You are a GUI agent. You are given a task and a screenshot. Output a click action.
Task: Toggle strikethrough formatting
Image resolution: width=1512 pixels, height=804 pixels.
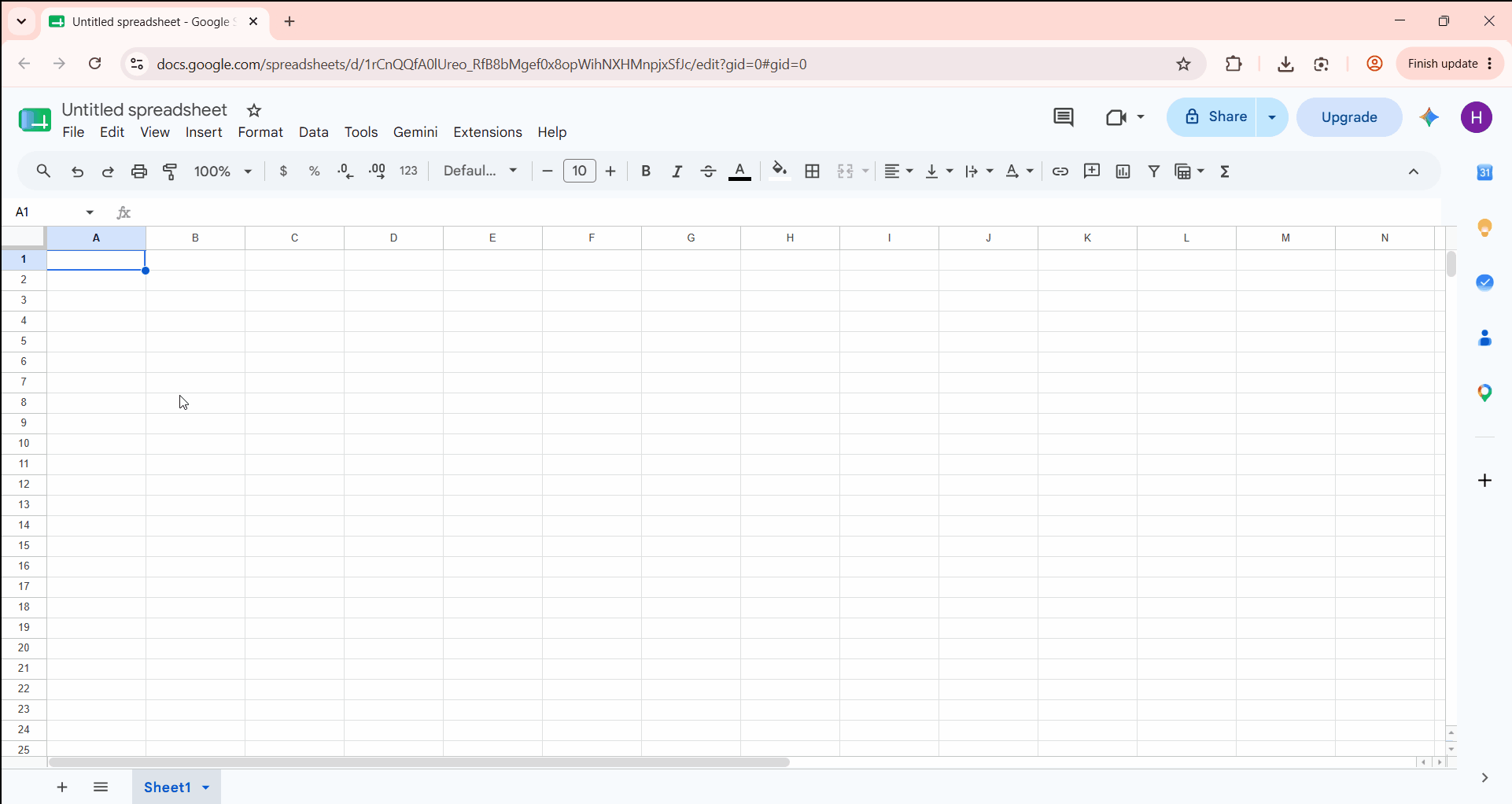[708, 171]
